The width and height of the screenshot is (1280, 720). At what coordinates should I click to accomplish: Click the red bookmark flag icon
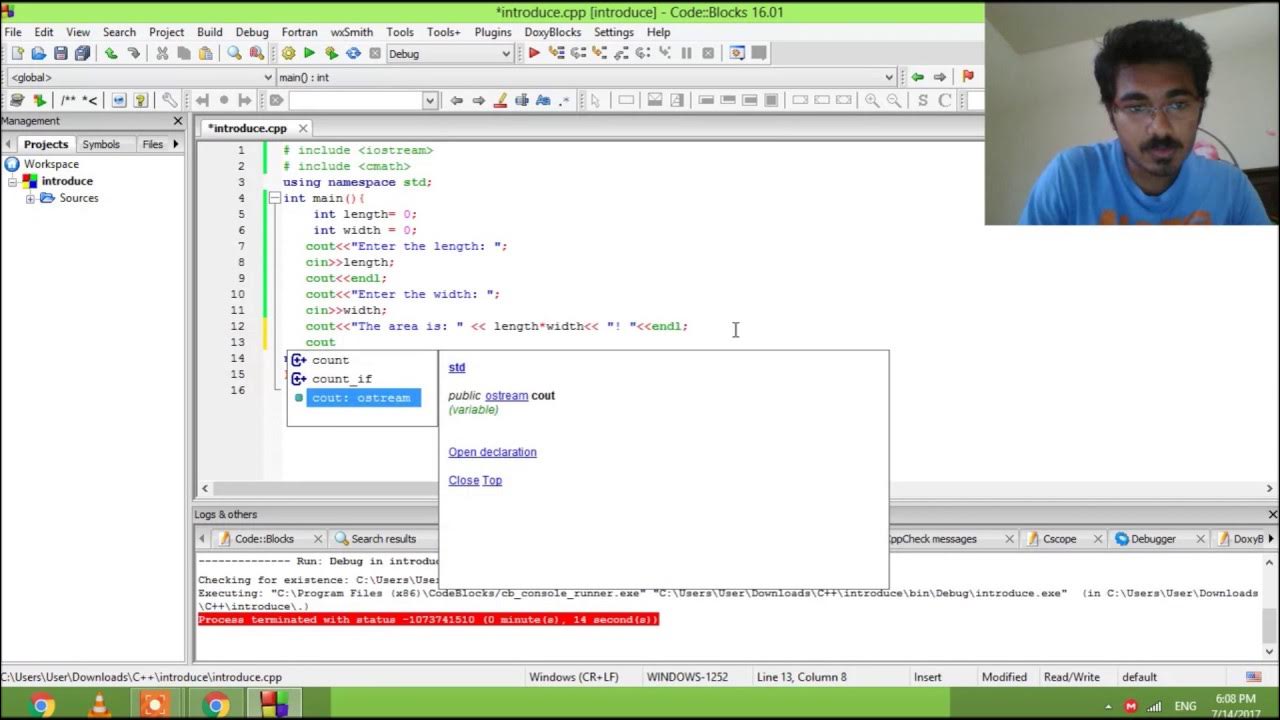968,77
